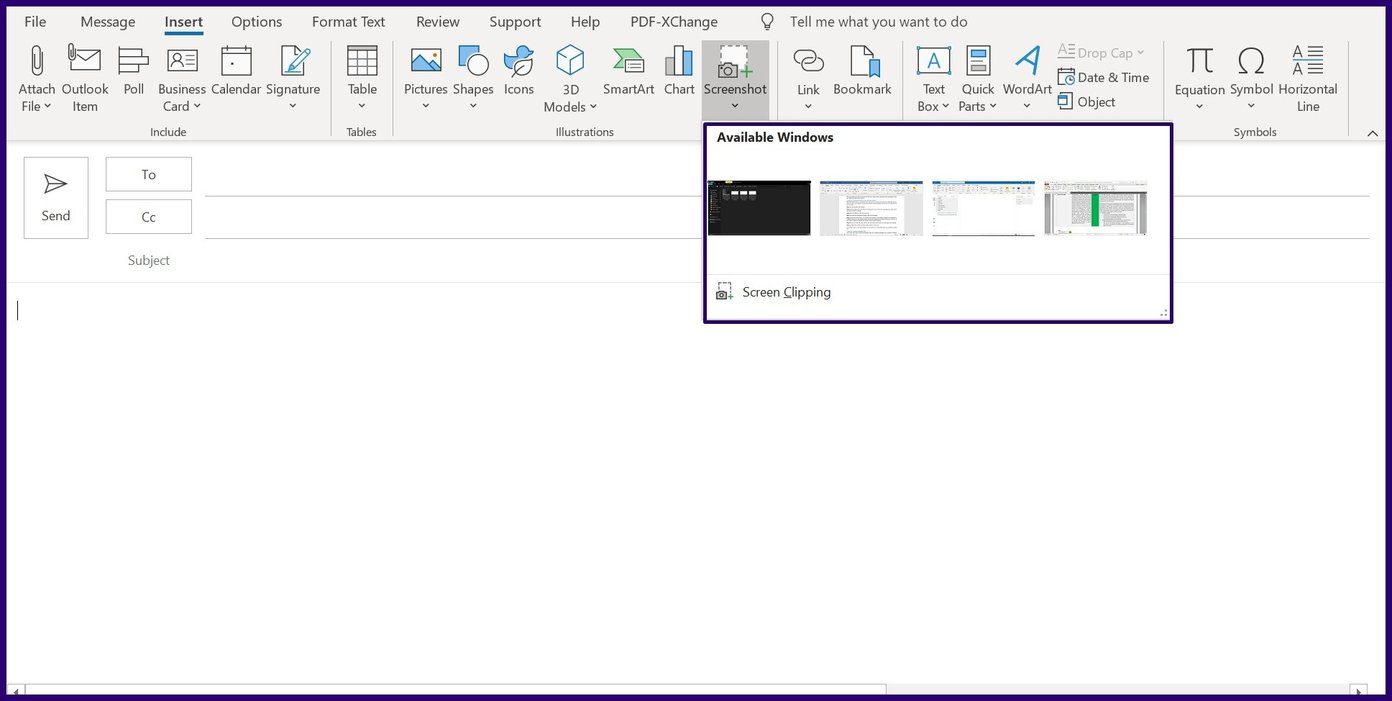Expand the Attach File dropdown arrow
Viewport: 1392px width, 701px height.
(x=47, y=106)
